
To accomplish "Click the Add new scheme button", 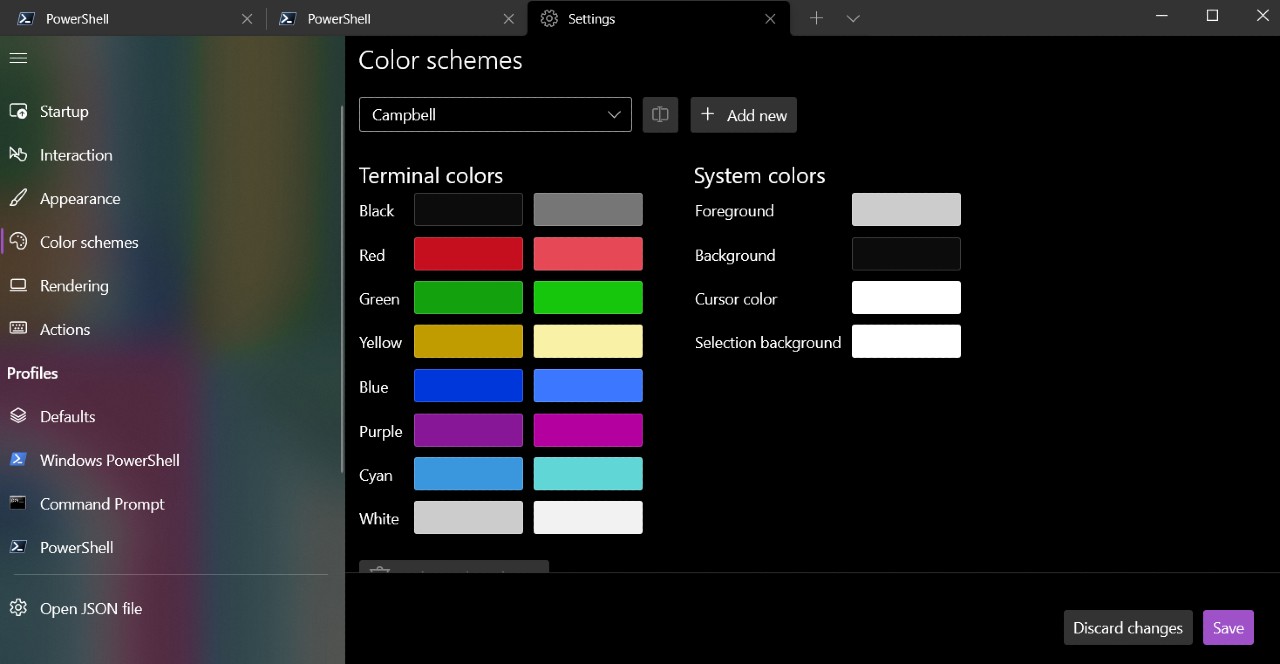I will [x=743, y=115].
